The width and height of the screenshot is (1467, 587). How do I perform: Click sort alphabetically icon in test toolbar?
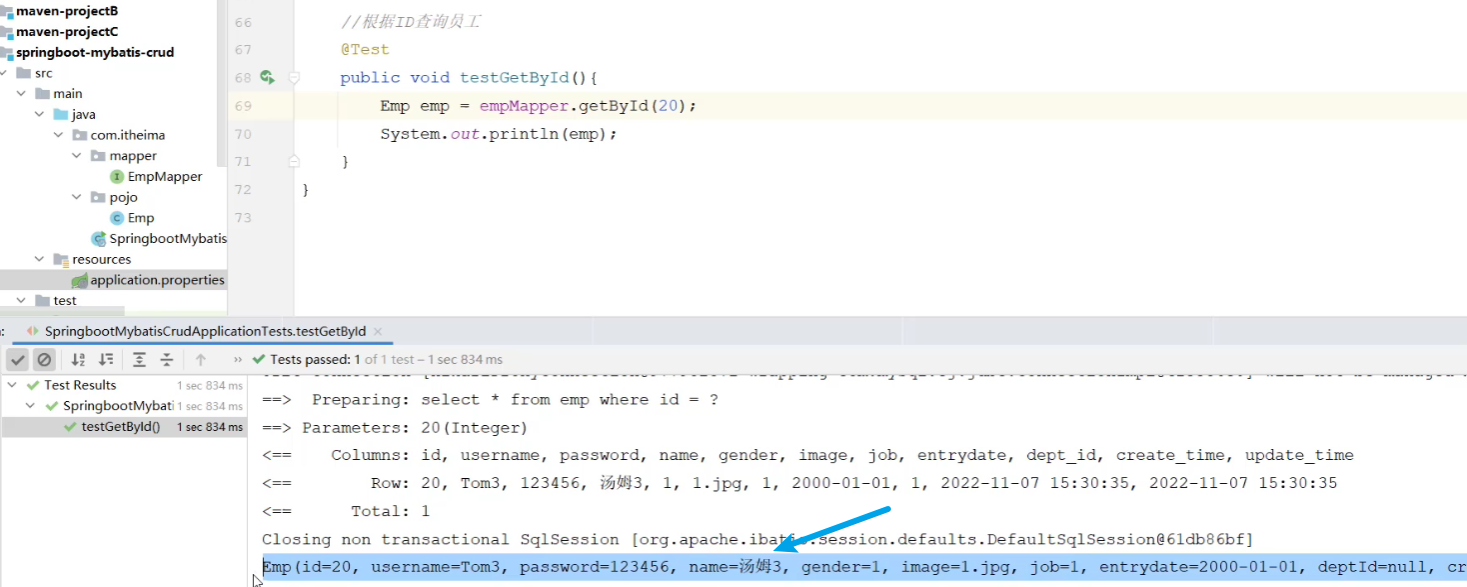point(78,360)
